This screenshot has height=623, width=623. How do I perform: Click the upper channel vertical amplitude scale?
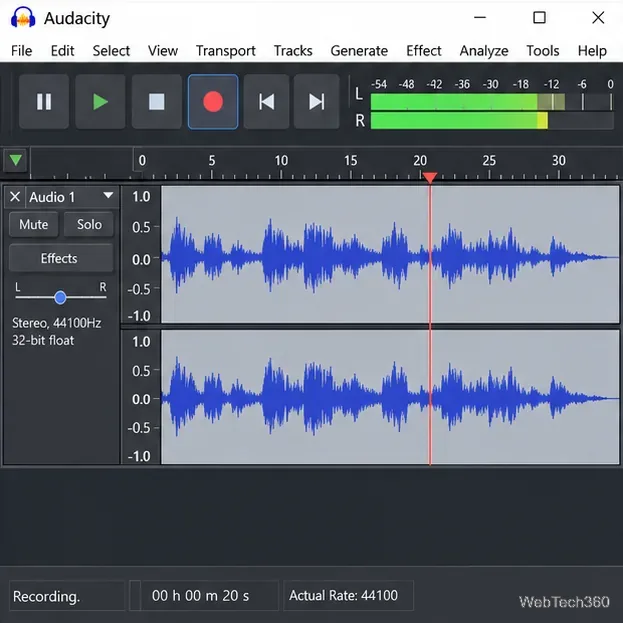(141, 255)
